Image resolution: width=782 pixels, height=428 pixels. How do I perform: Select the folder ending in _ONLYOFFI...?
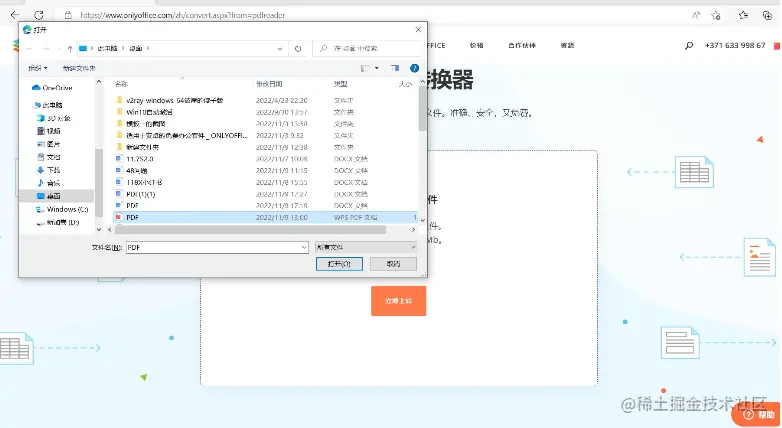click(x=182, y=135)
